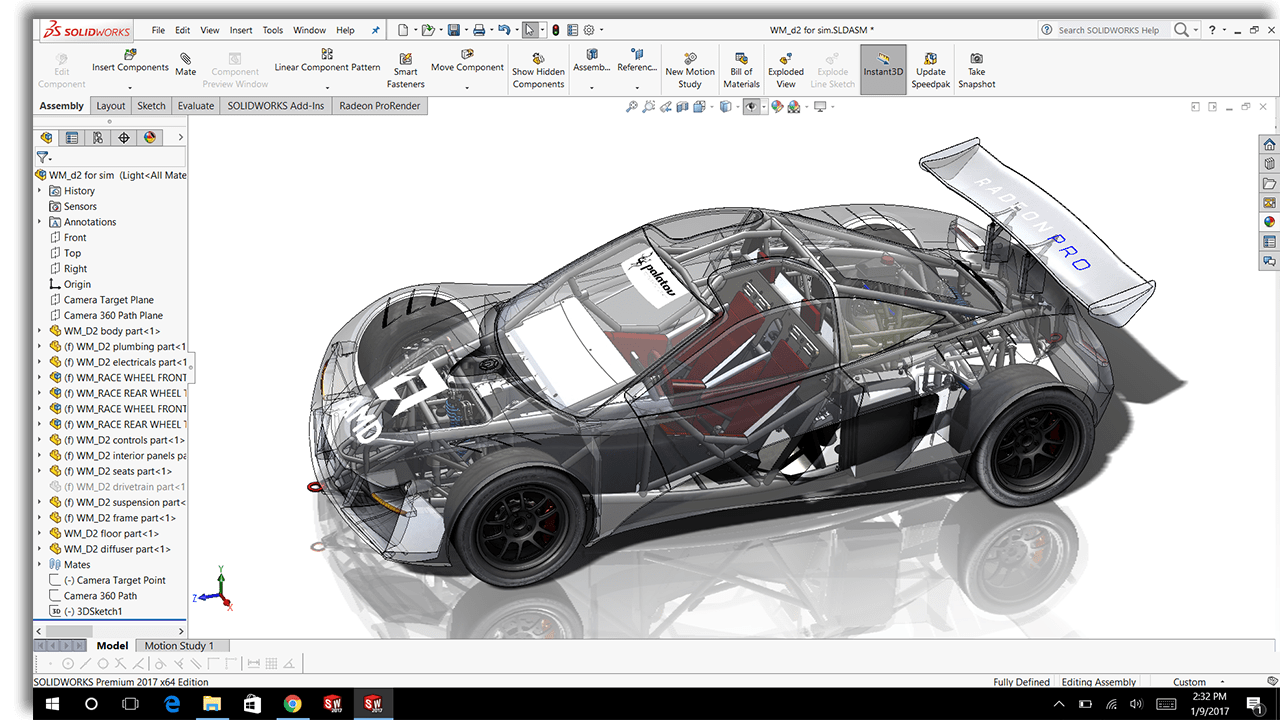This screenshot has height=720, width=1280.
Task: Expand the WM_D2 body part<1> tree node
Action: coord(40,331)
